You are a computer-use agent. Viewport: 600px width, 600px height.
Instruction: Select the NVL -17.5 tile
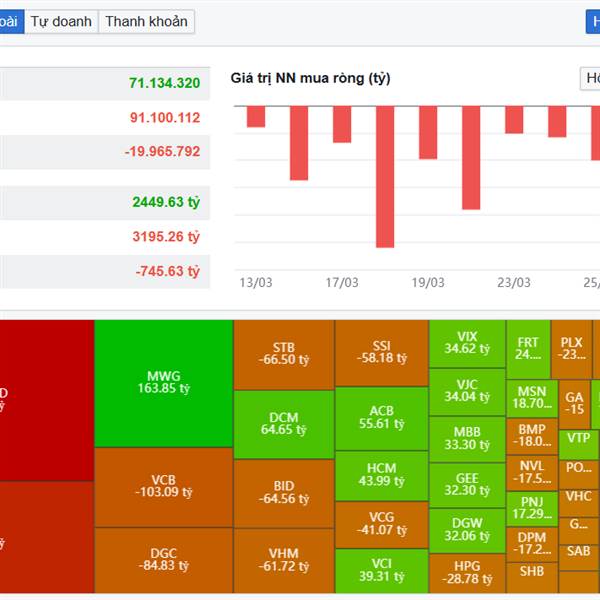532,473
